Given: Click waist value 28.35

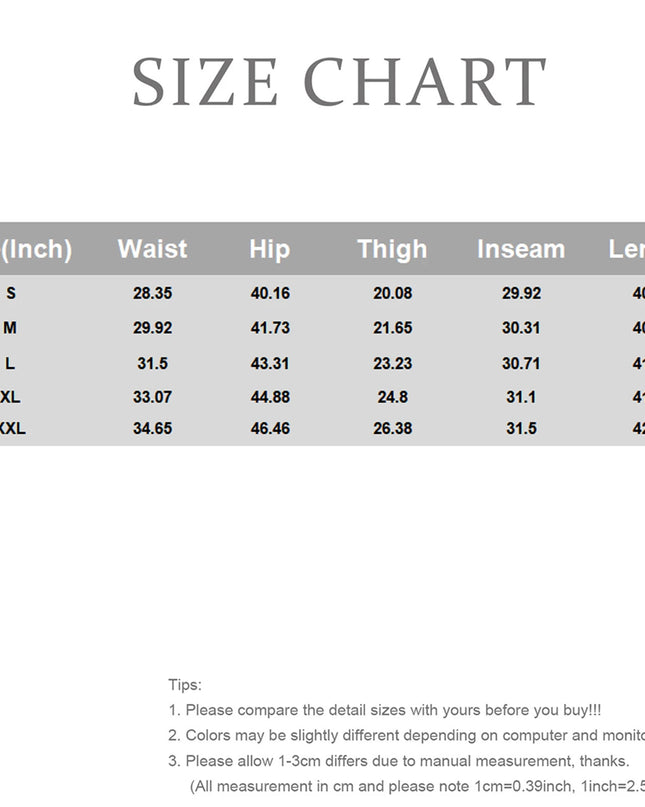Looking at the screenshot, I should tap(152, 293).
